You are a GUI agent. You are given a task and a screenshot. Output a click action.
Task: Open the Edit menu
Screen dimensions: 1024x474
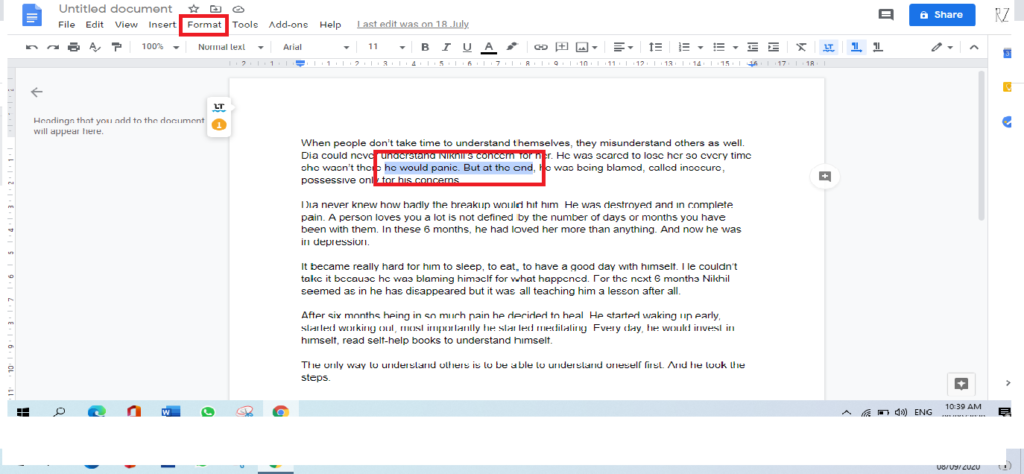[95, 25]
